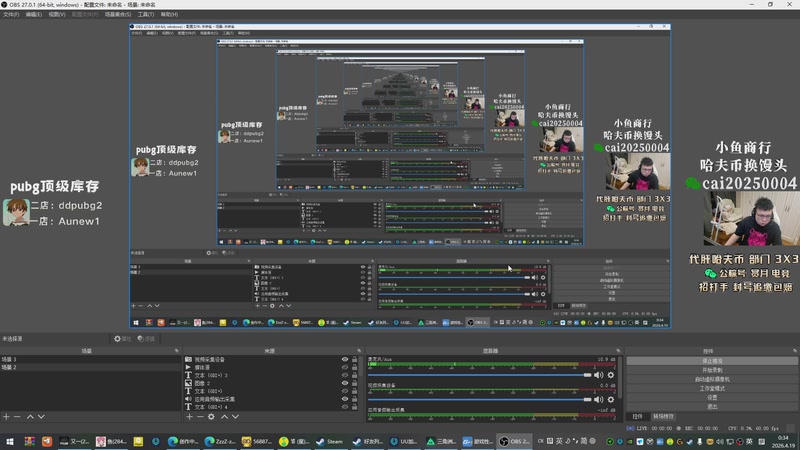This screenshot has height=450, width=800.
Task: Lock toggle for 应用音频输出采集 source
Action: (x=355, y=399)
